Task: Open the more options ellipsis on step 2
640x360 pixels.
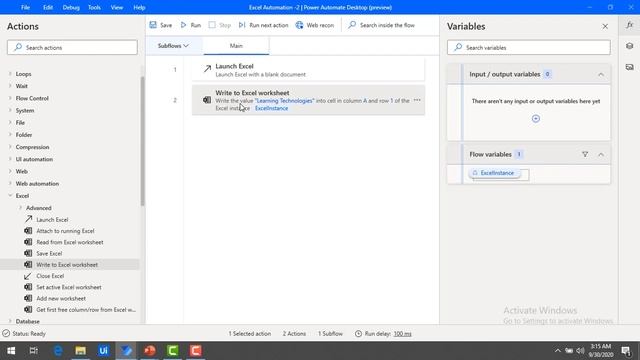Action: tap(417, 100)
